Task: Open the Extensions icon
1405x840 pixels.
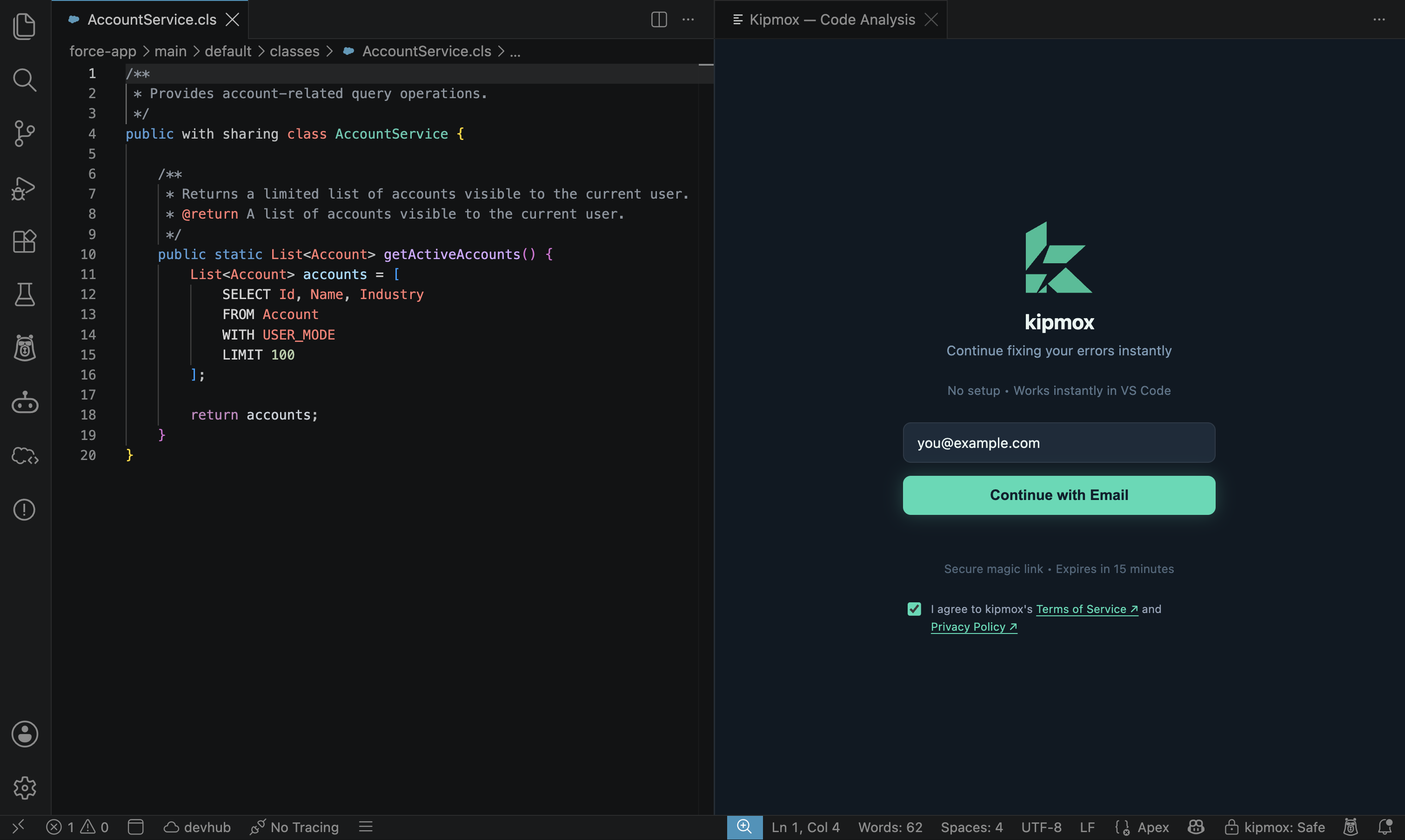Action: point(24,241)
